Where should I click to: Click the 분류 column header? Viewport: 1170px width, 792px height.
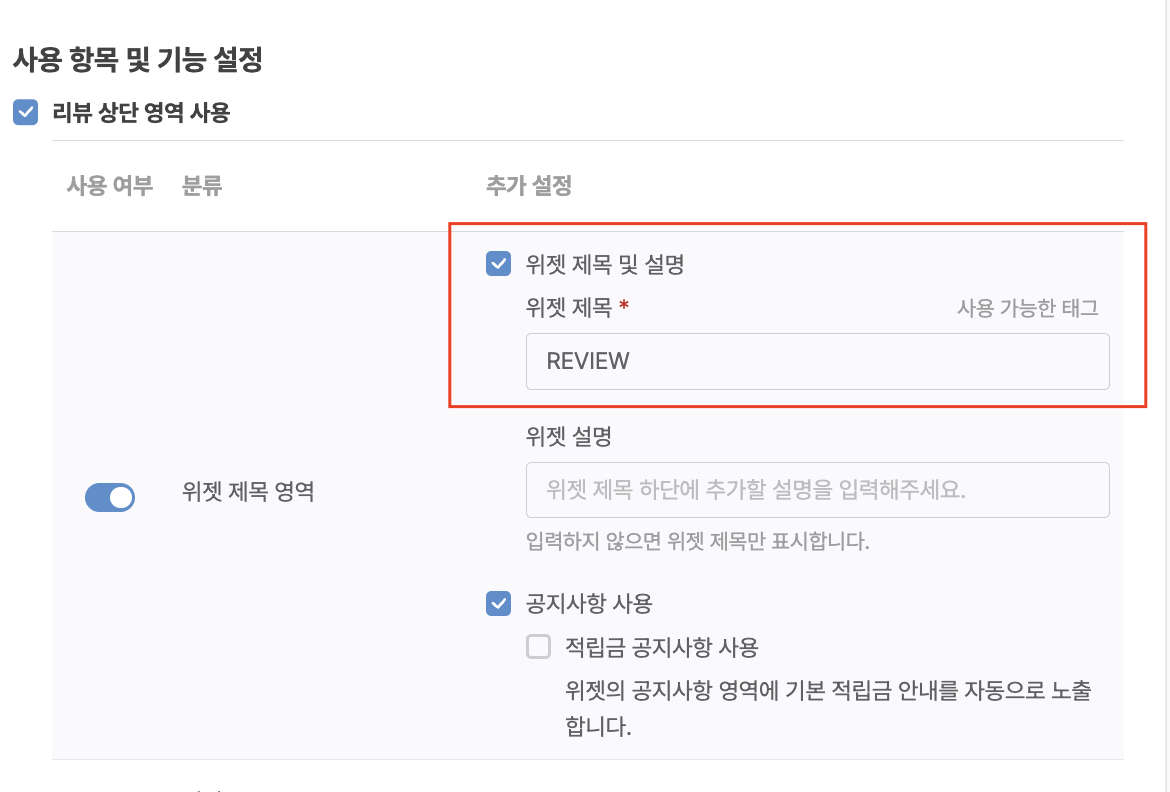point(201,186)
